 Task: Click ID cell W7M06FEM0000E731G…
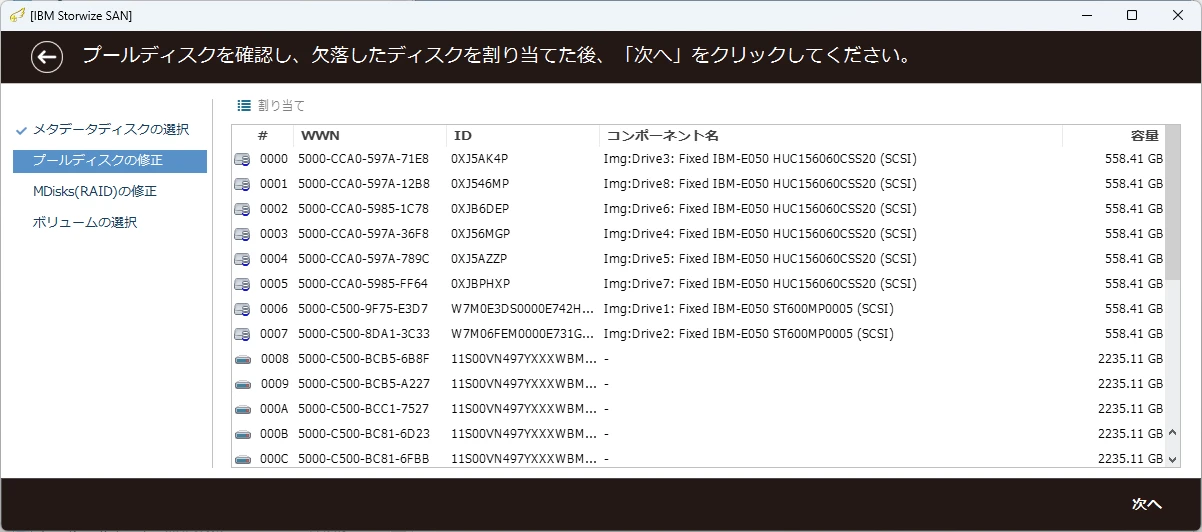coord(523,334)
